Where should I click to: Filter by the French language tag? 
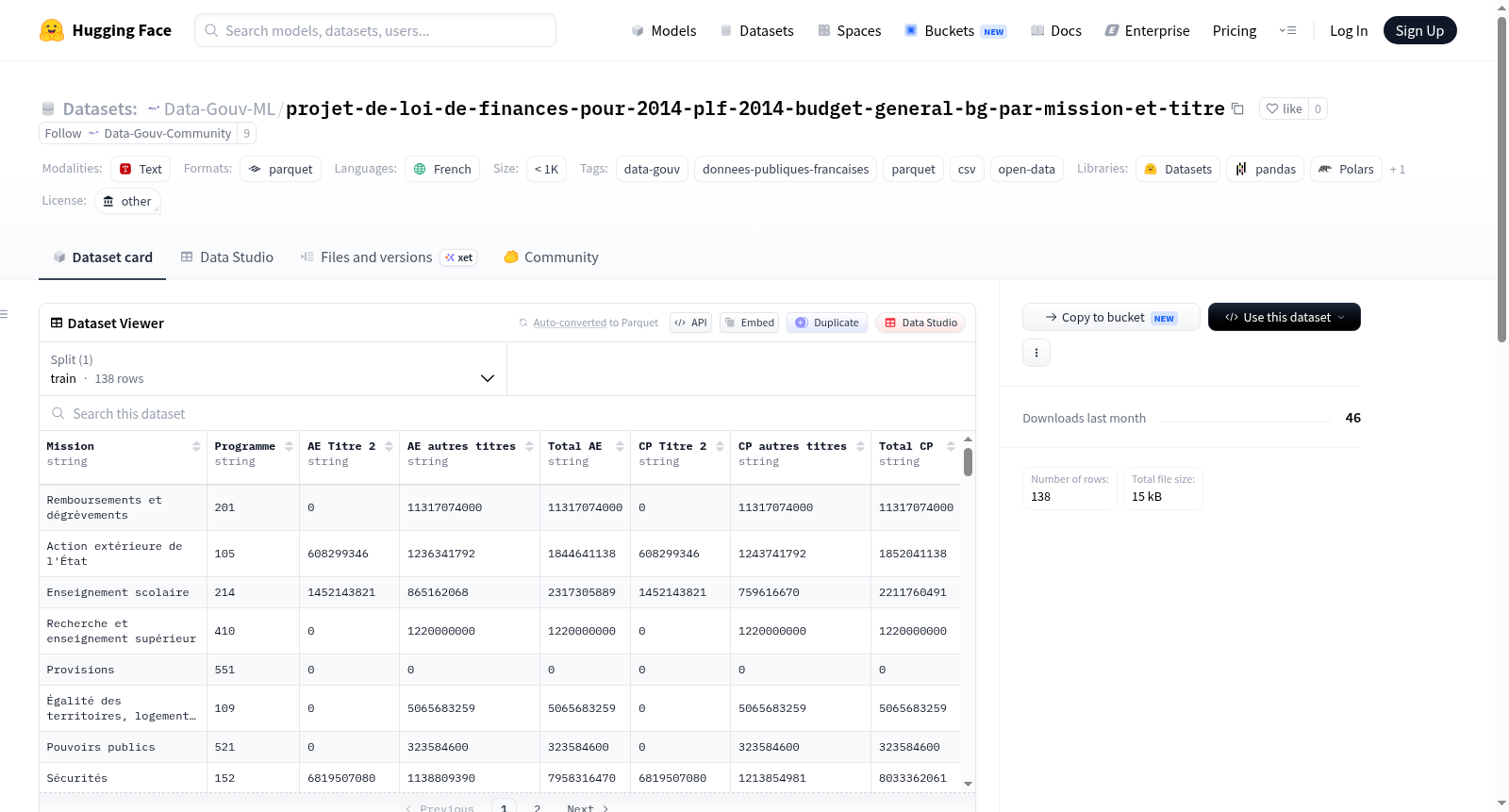(x=442, y=169)
